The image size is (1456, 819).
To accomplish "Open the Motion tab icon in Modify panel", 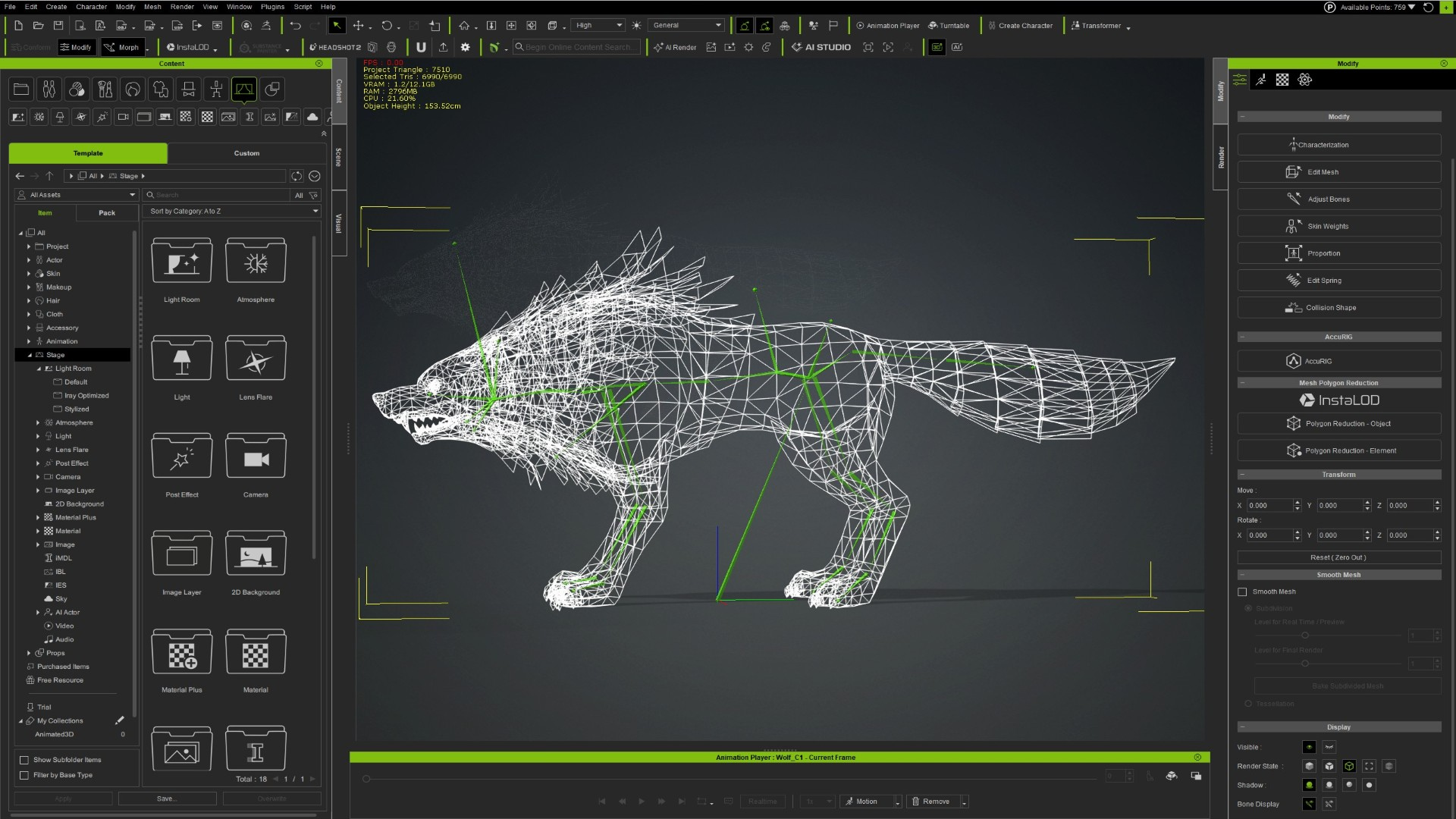I will (1260, 80).
